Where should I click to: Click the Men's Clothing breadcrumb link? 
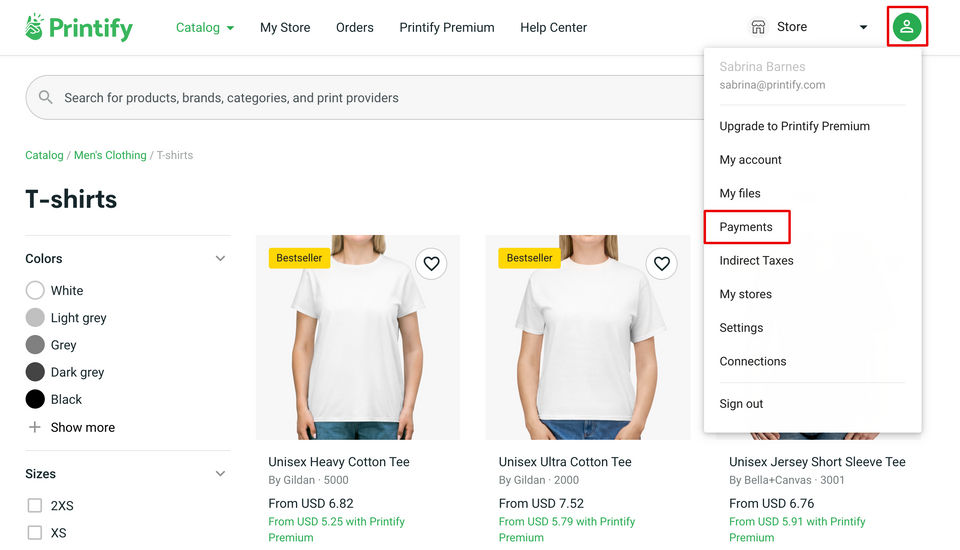pyautogui.click(x=110, y=155)
